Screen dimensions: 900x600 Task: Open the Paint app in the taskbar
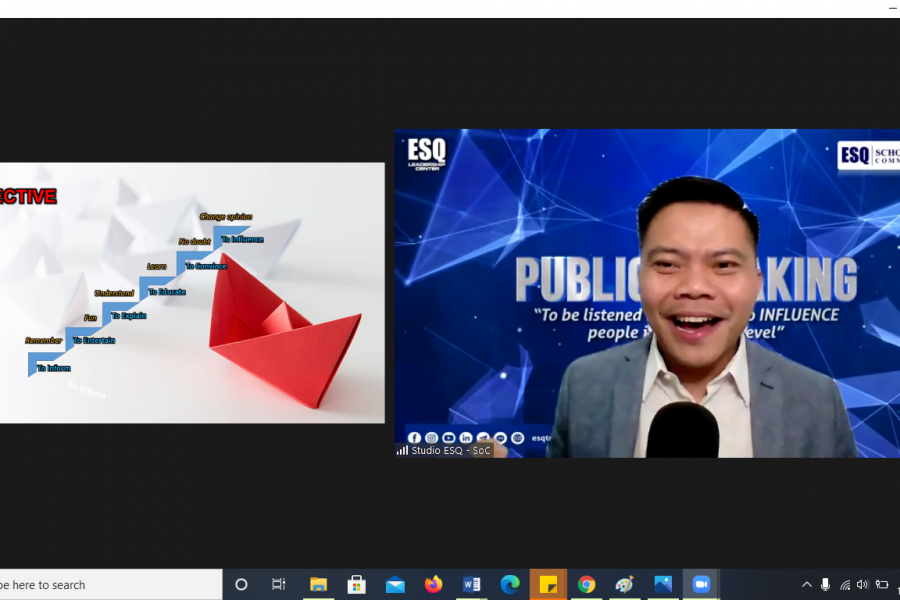pyautogui.click(x=625, y=585)
